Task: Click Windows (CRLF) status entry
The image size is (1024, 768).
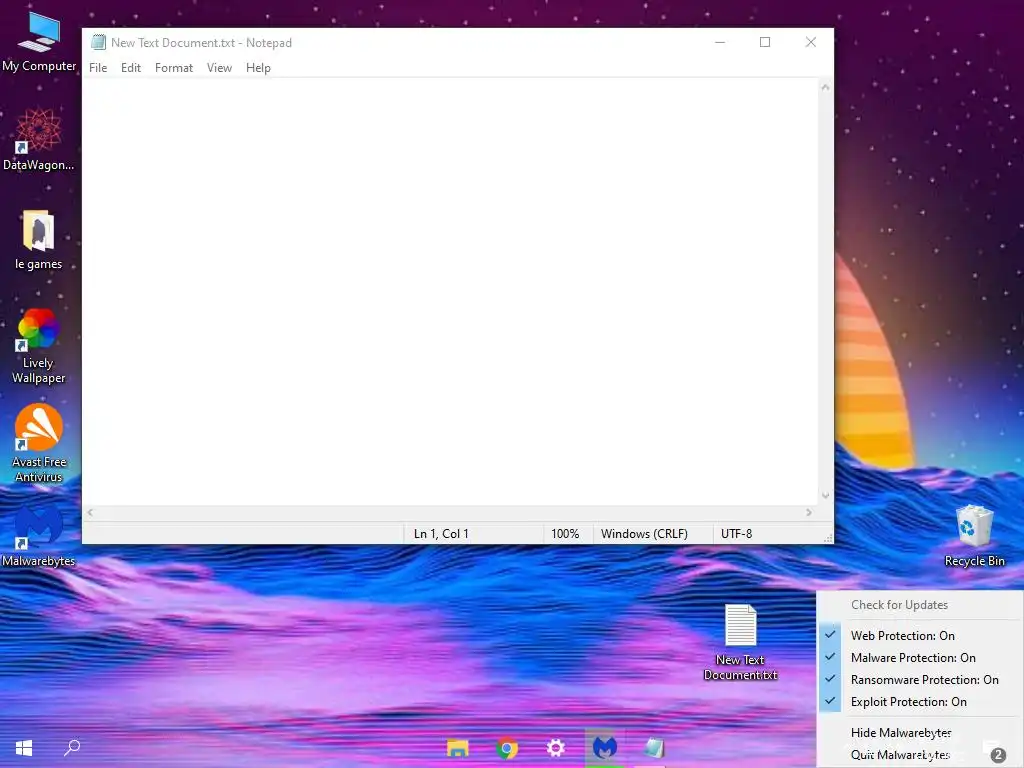Action: pos(644,534)
